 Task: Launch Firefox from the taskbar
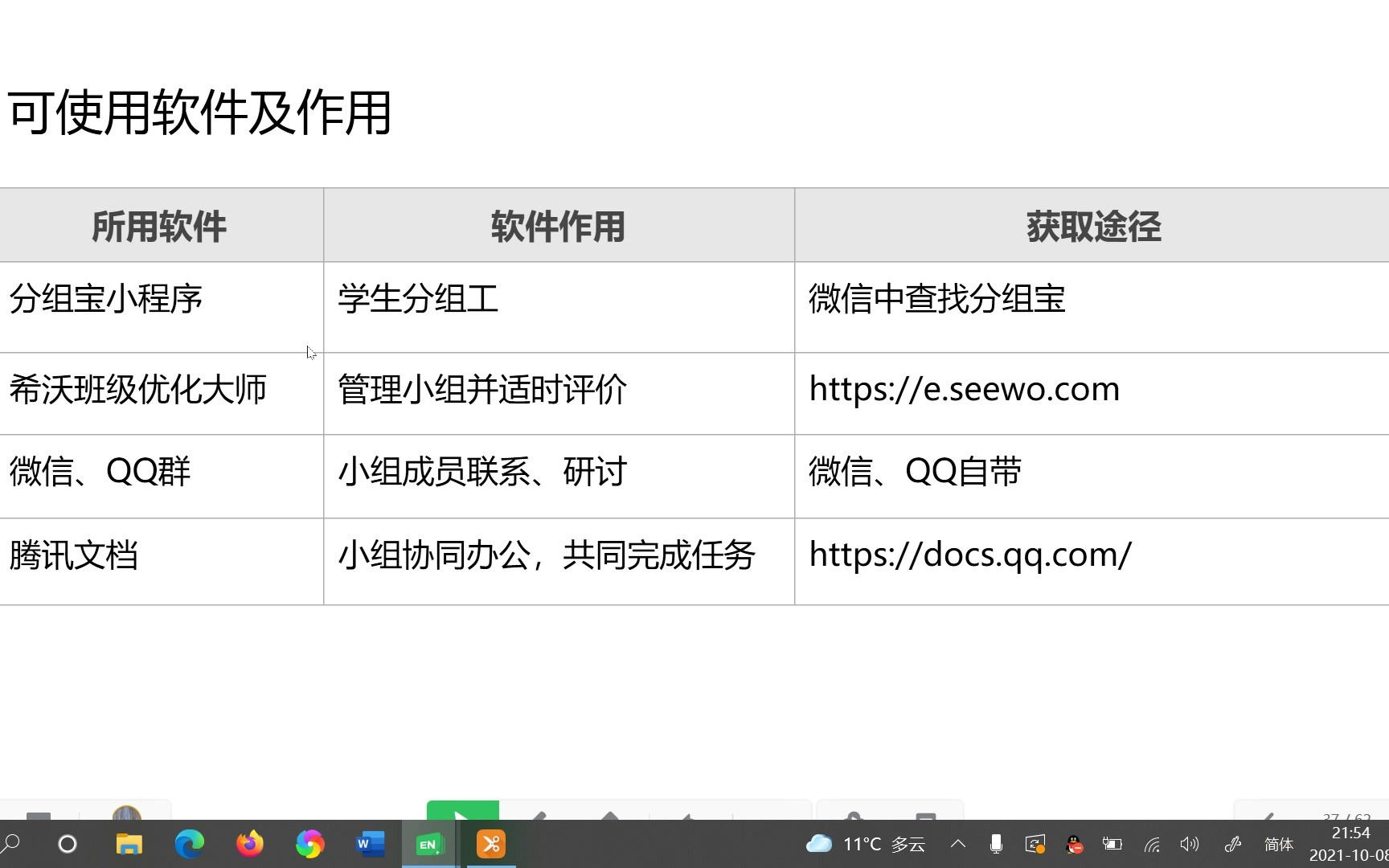249,844
